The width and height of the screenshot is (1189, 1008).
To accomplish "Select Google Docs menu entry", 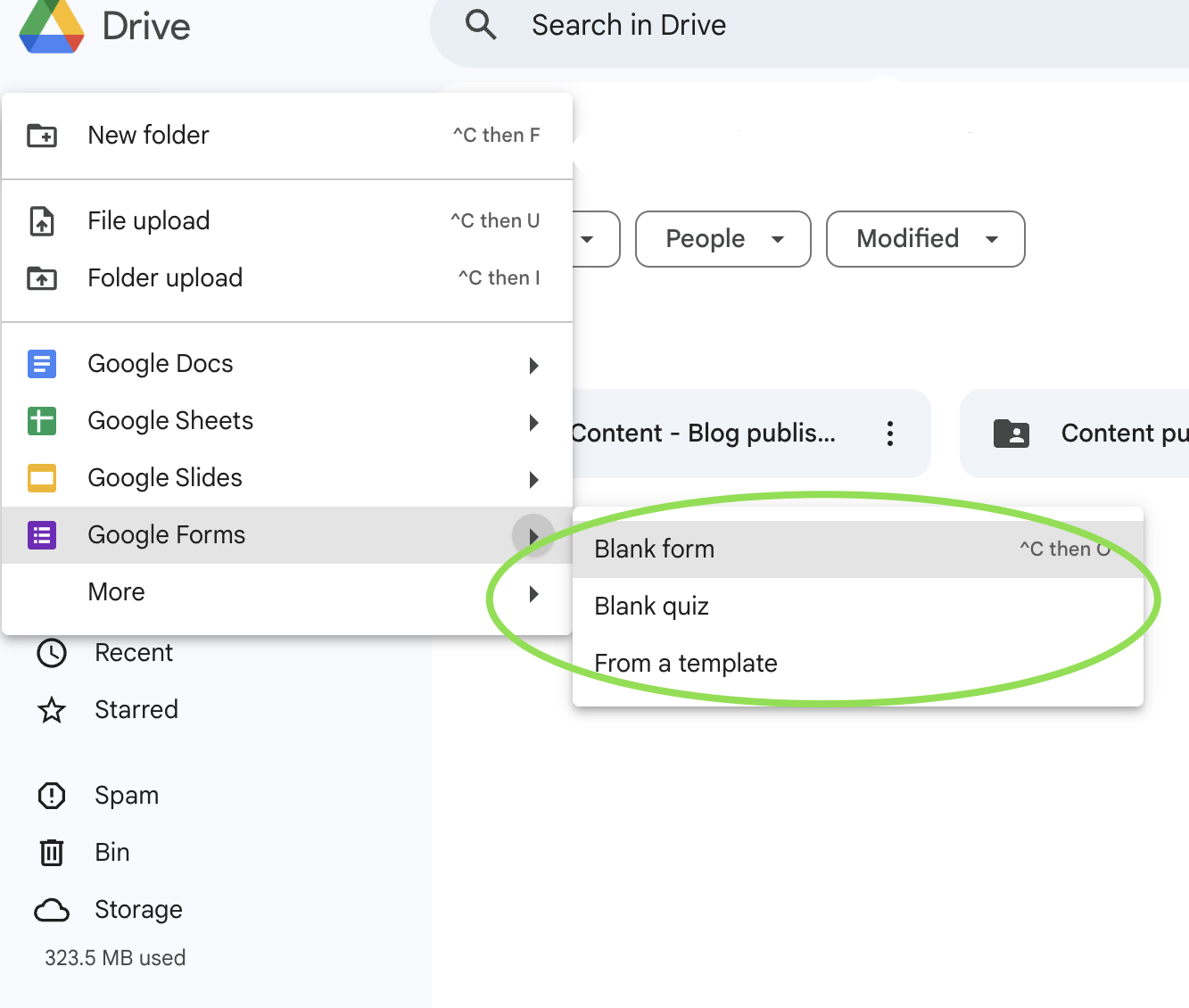I will [x=287, y=364].
